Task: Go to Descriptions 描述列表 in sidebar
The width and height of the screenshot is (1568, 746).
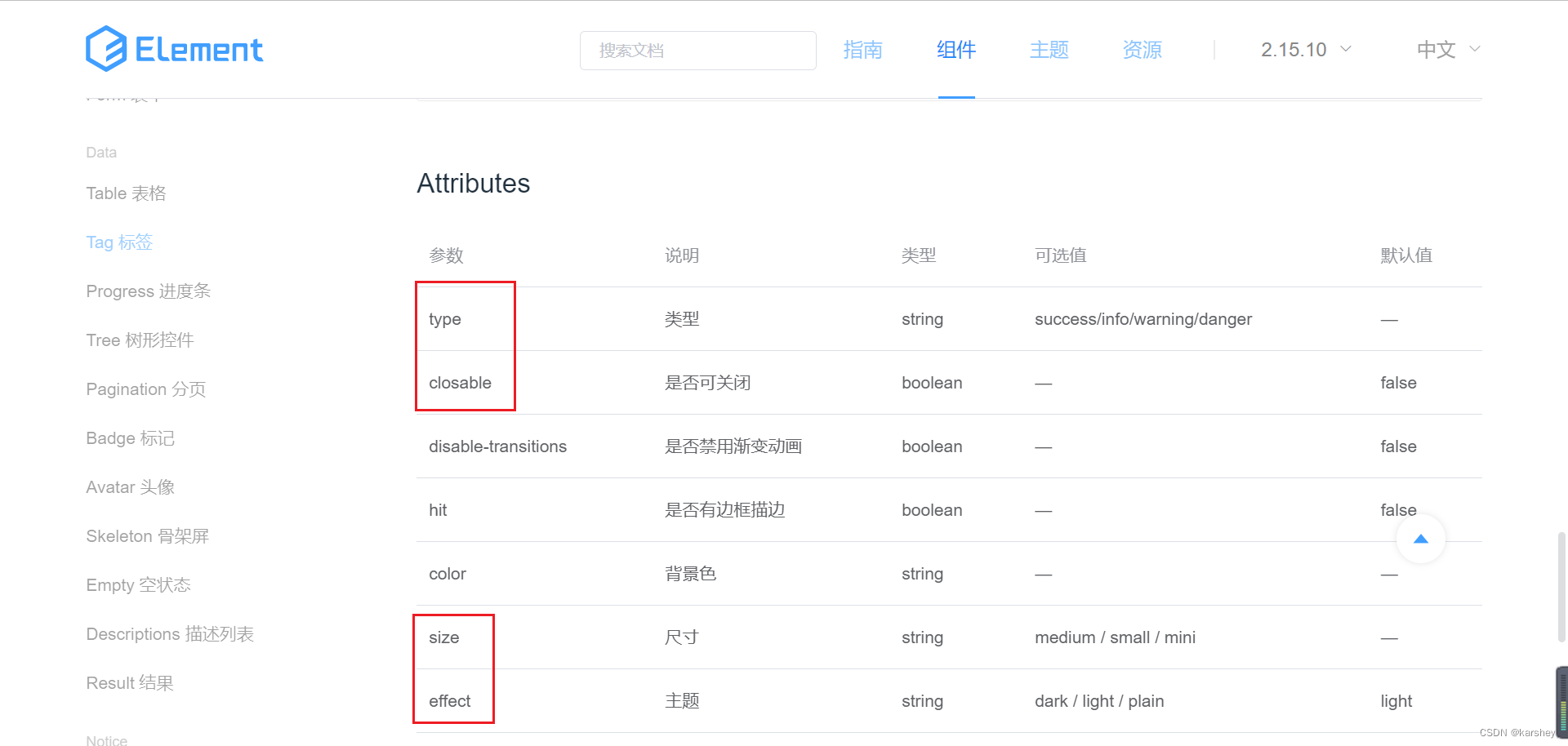Action: [170, 634]
